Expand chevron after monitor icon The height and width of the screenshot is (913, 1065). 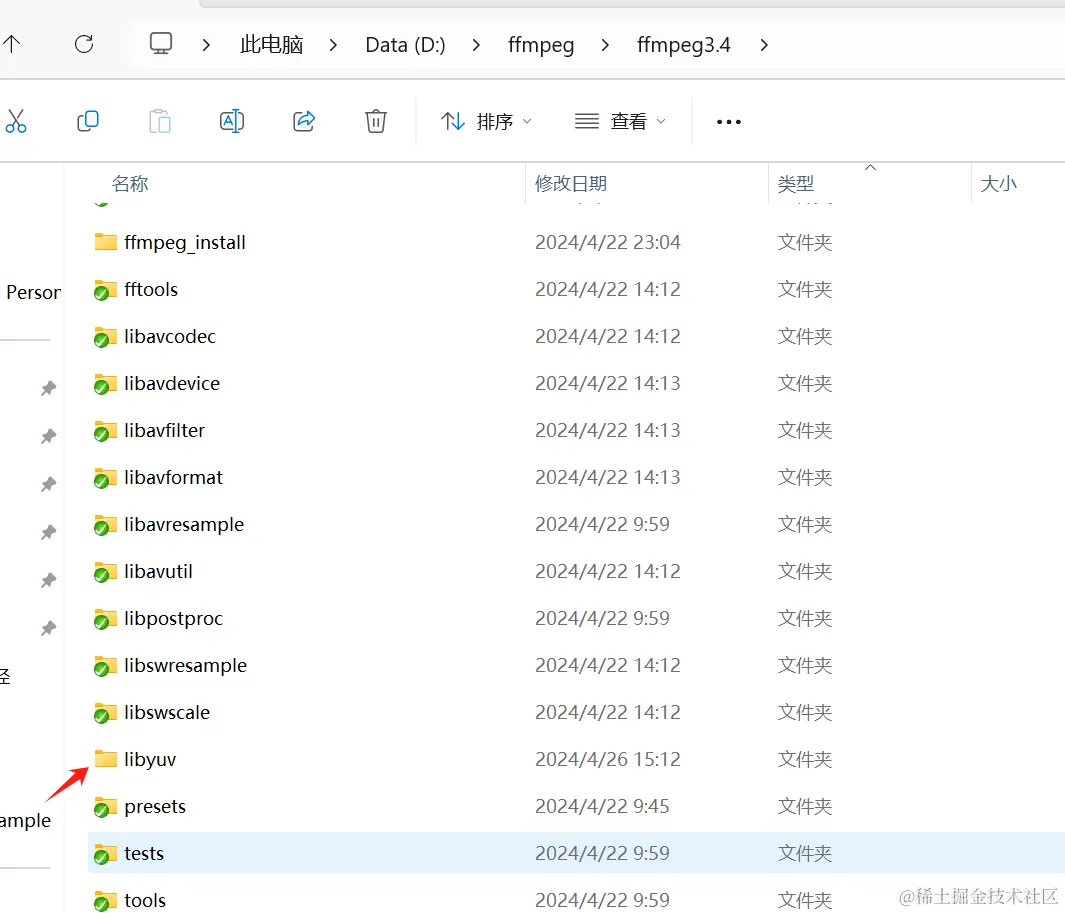(x=206, y=46)
